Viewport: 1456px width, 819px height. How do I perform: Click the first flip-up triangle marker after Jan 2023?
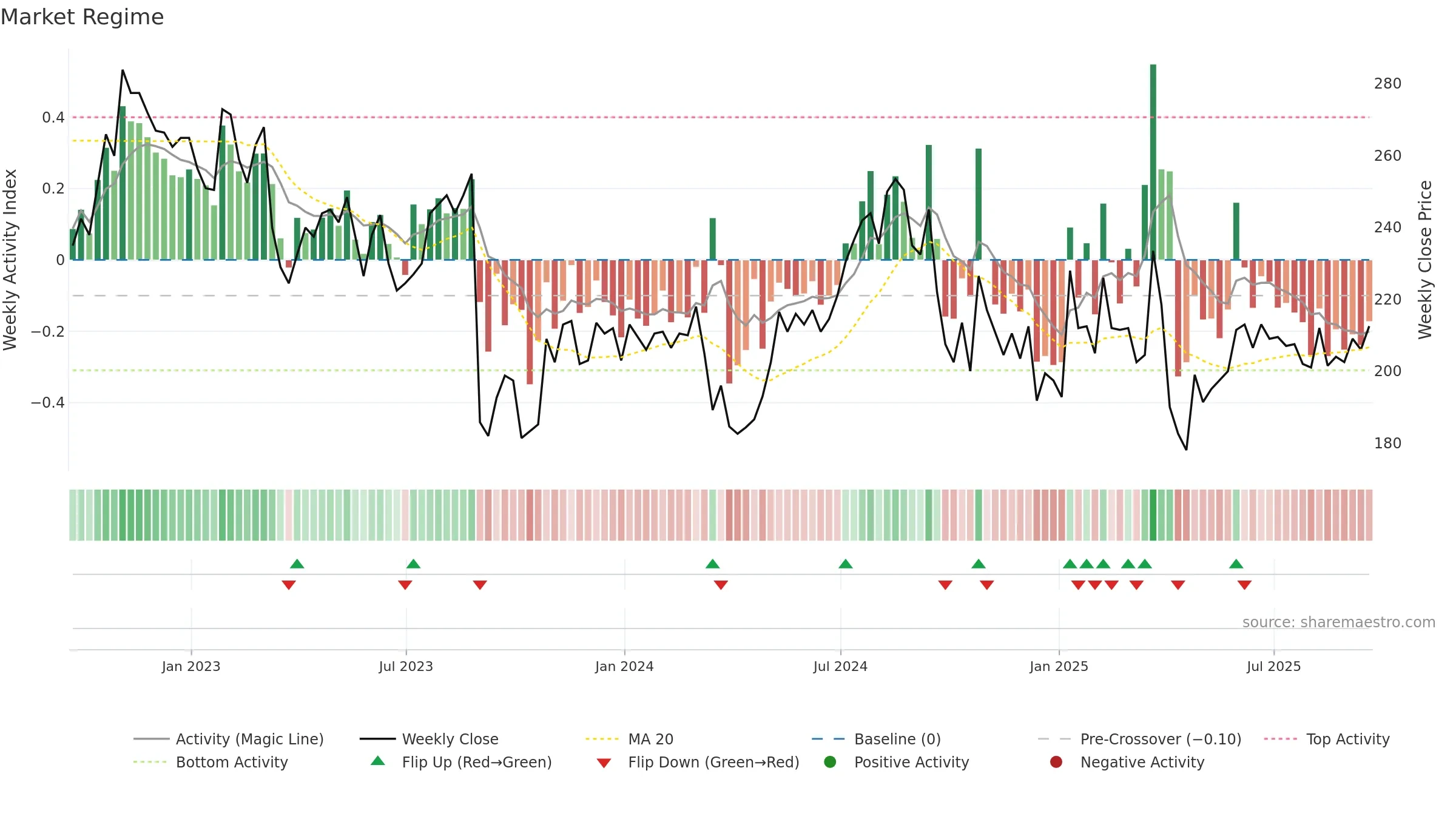point(297,564)
